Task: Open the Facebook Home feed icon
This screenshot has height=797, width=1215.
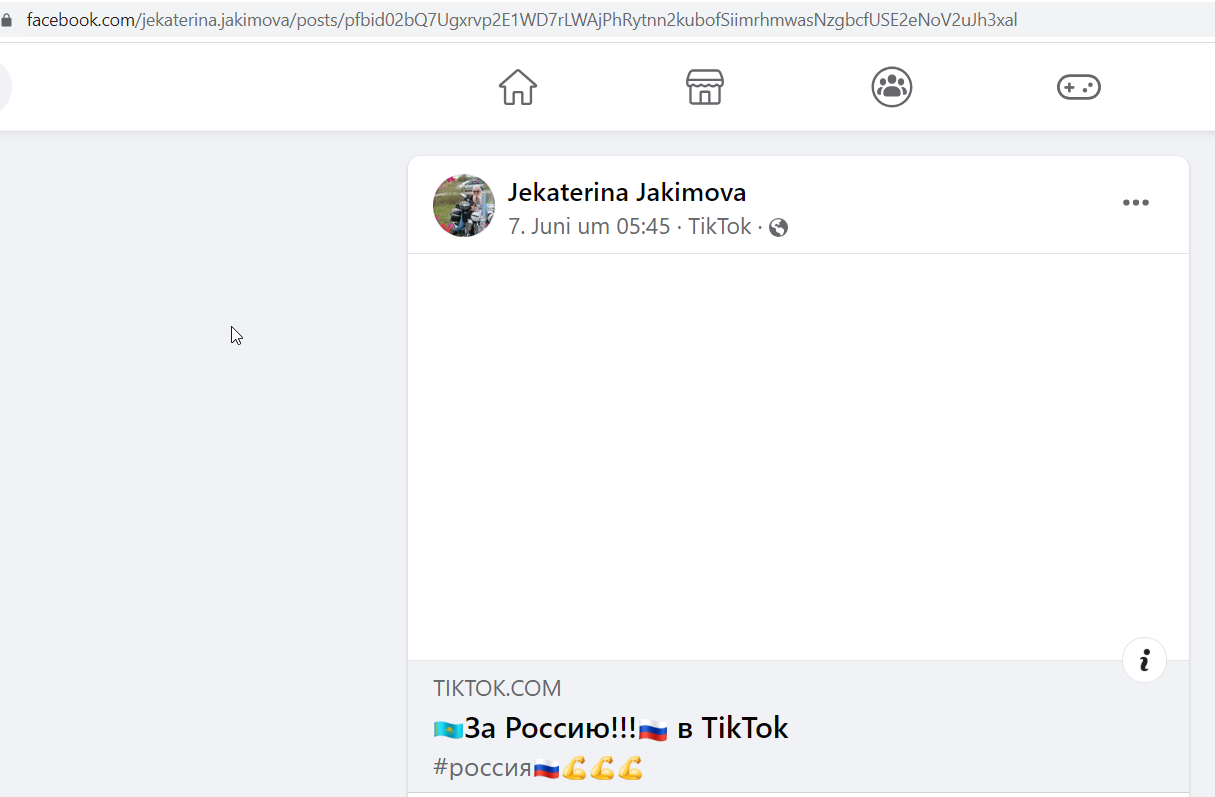Action: pyautogui.click(x=518, y=87)
